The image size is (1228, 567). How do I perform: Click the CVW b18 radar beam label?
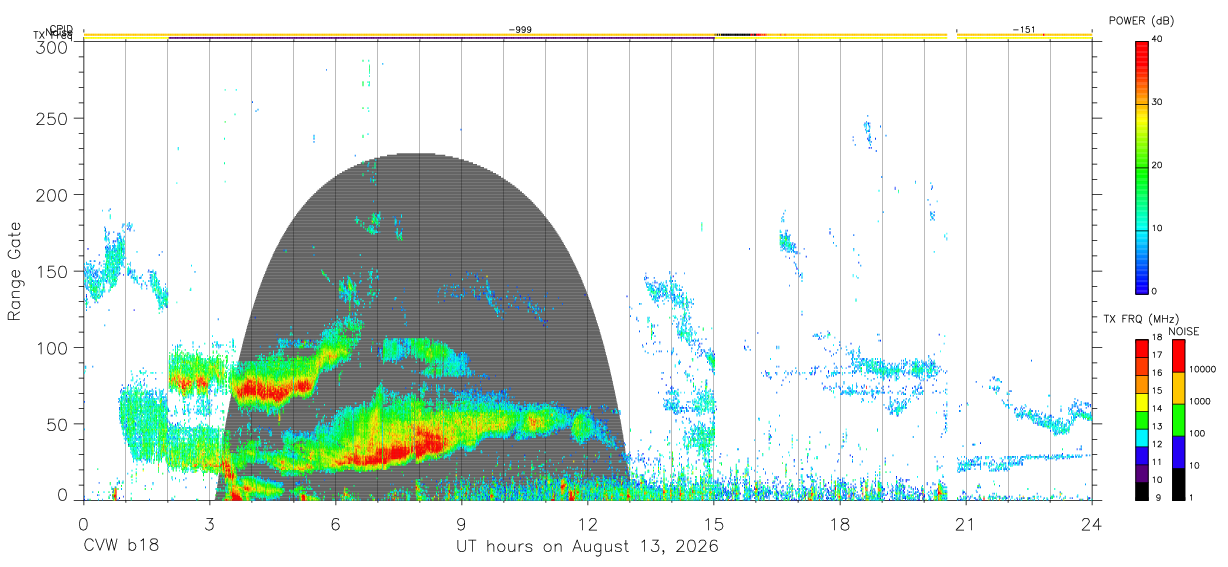coord(121,547)
